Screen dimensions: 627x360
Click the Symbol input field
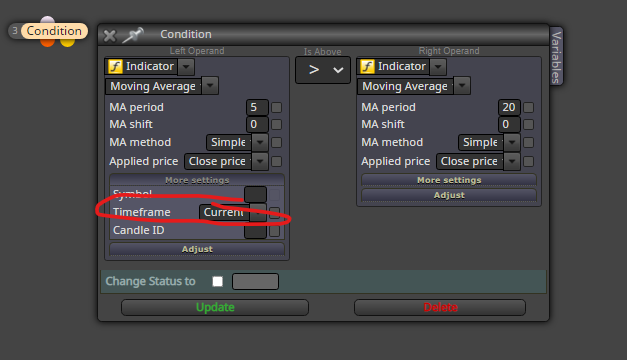pos(255,194)
